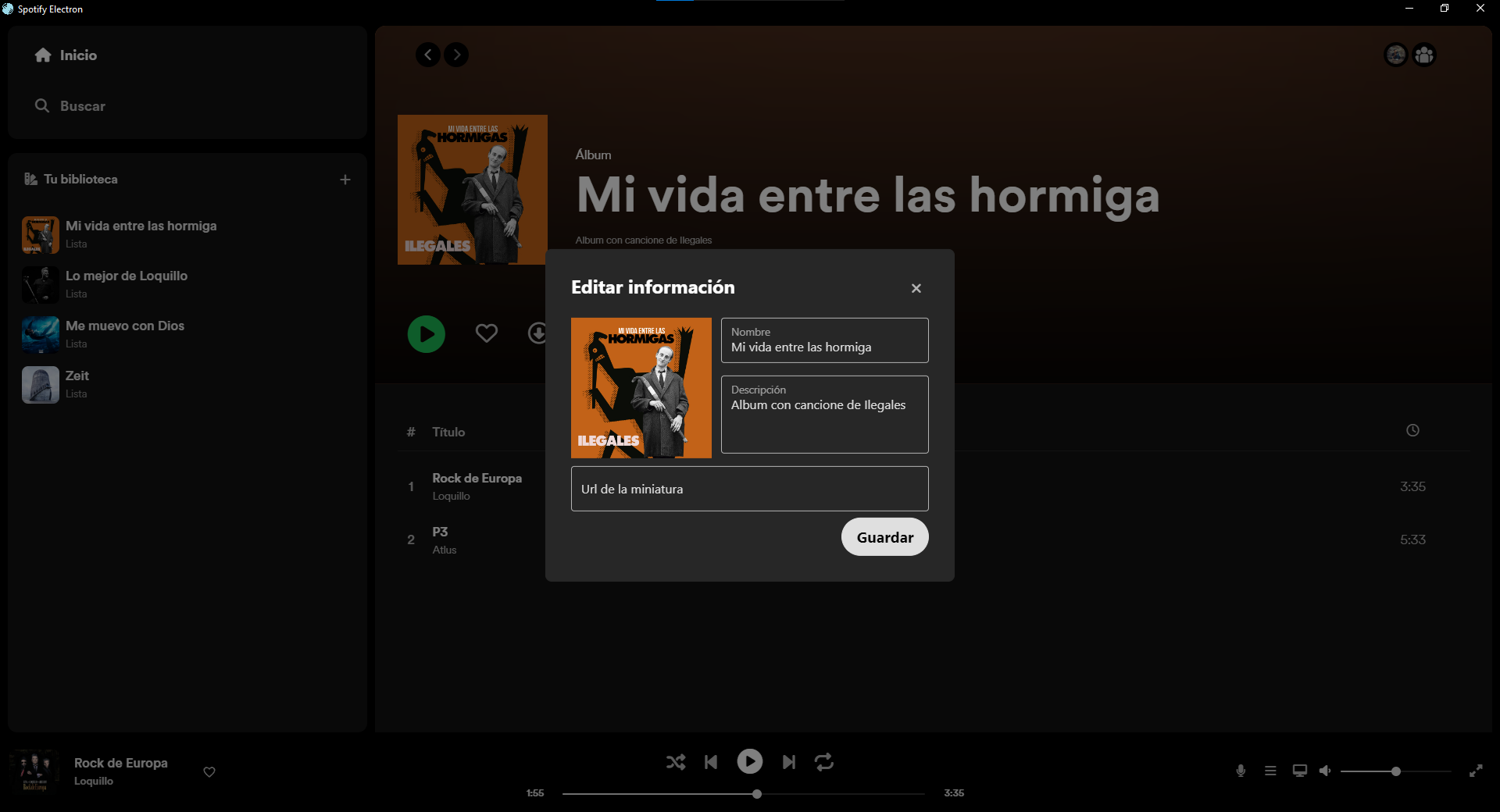The width and height of the screenshot is (1500, 812).
Task: Open the playback queue icon
Action: click(x=1270, y=771)
